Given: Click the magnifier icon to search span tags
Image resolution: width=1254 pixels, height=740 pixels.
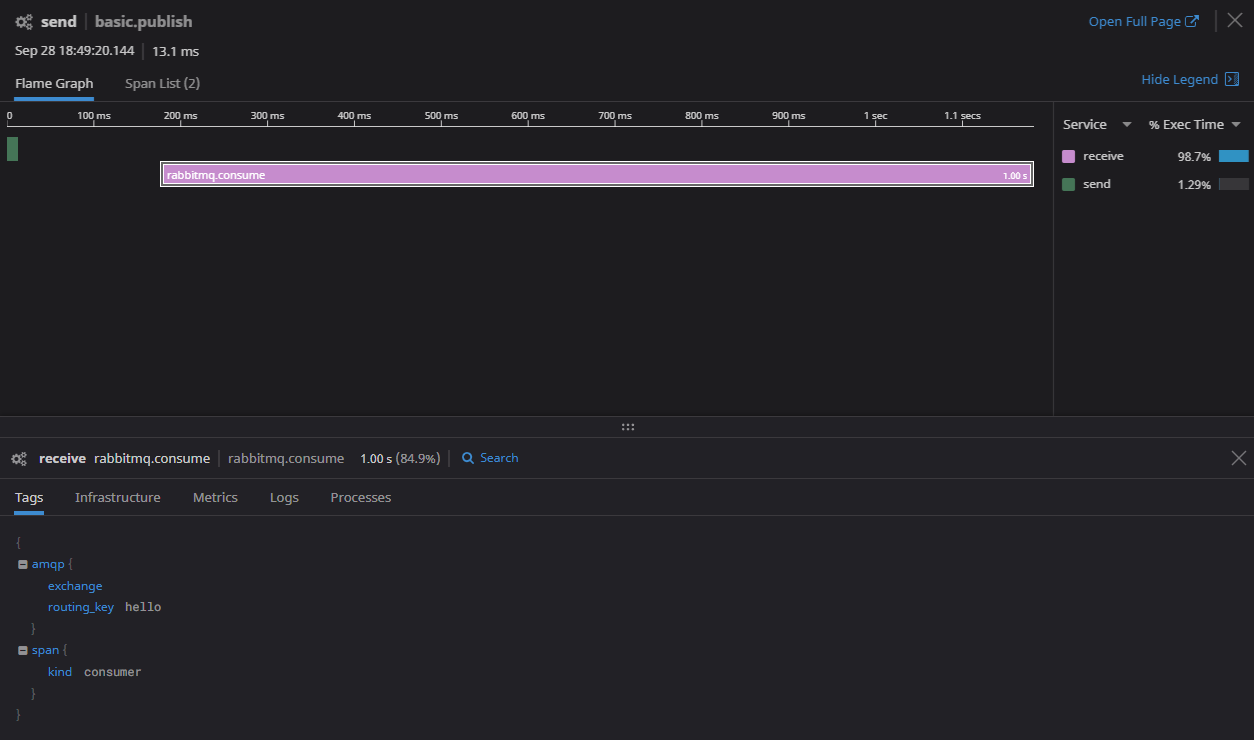Looking at the screenshot, I should coord(468,457).
